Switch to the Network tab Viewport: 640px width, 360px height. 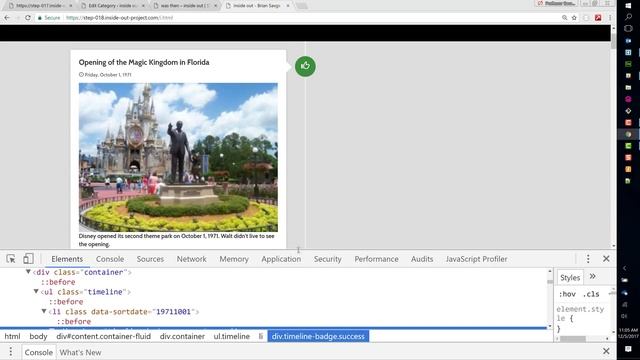(191, 259)
